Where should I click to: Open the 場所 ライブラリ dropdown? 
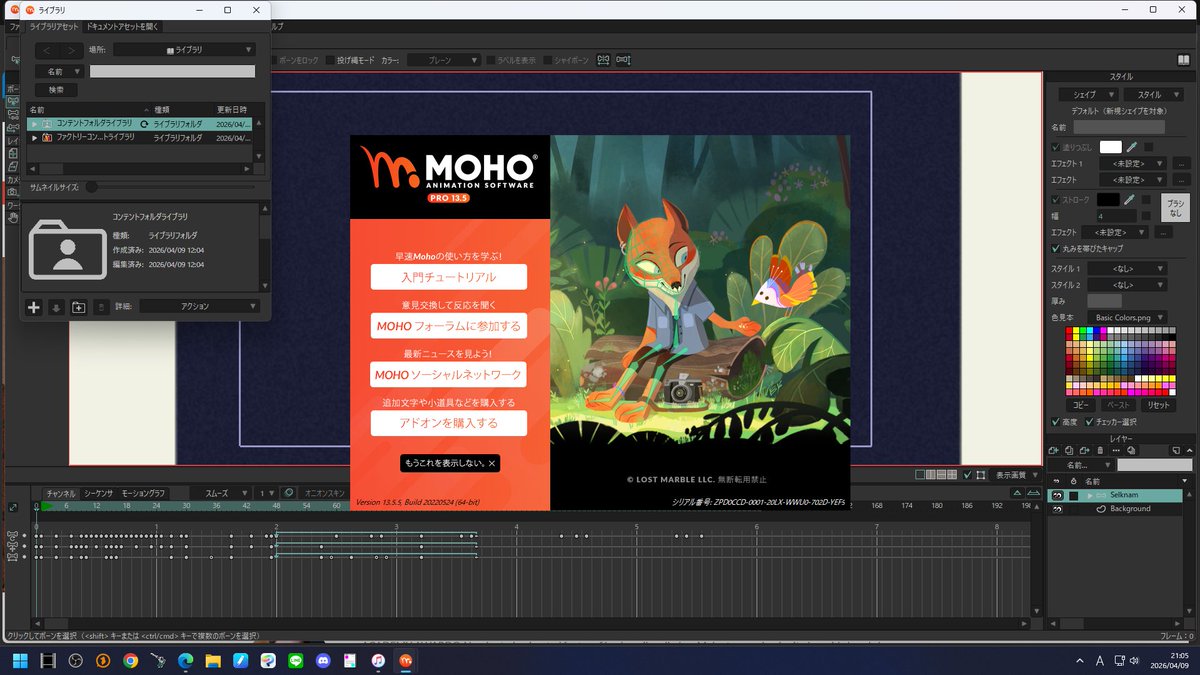click(184, 50)
